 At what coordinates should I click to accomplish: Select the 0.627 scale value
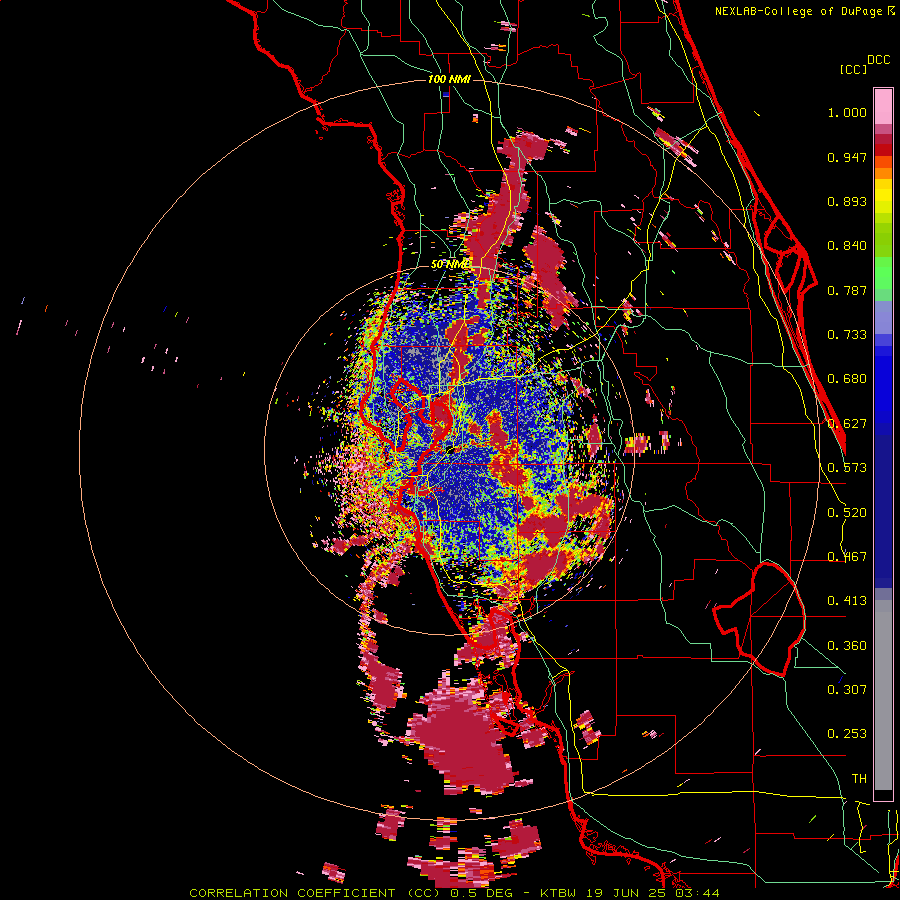pyautogui.click(x=847, y=424)
